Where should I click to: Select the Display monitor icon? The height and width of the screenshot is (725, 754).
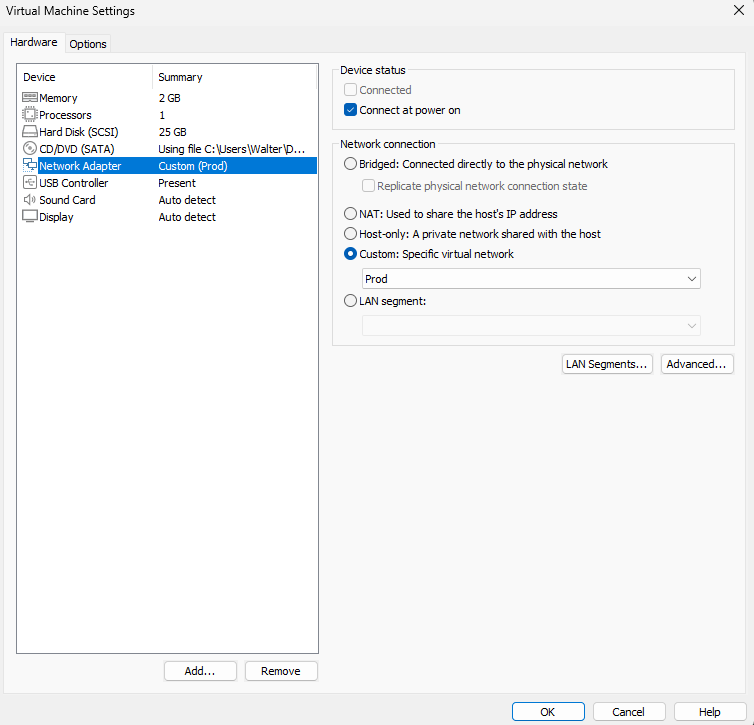pyautogui.click(x=29, y=217)
